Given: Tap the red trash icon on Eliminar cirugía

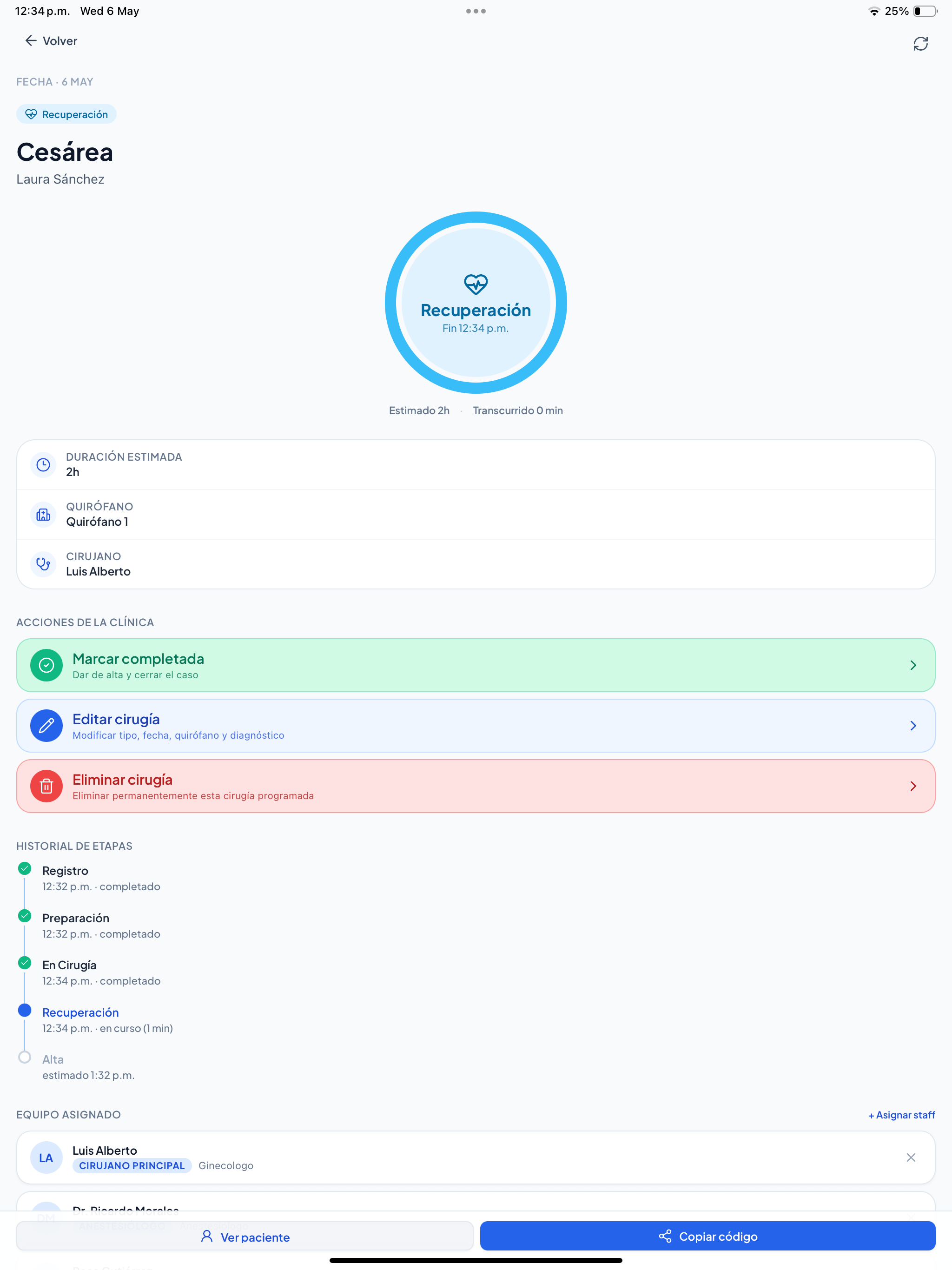Looking at the screenshot, I should tap(46, 786).
